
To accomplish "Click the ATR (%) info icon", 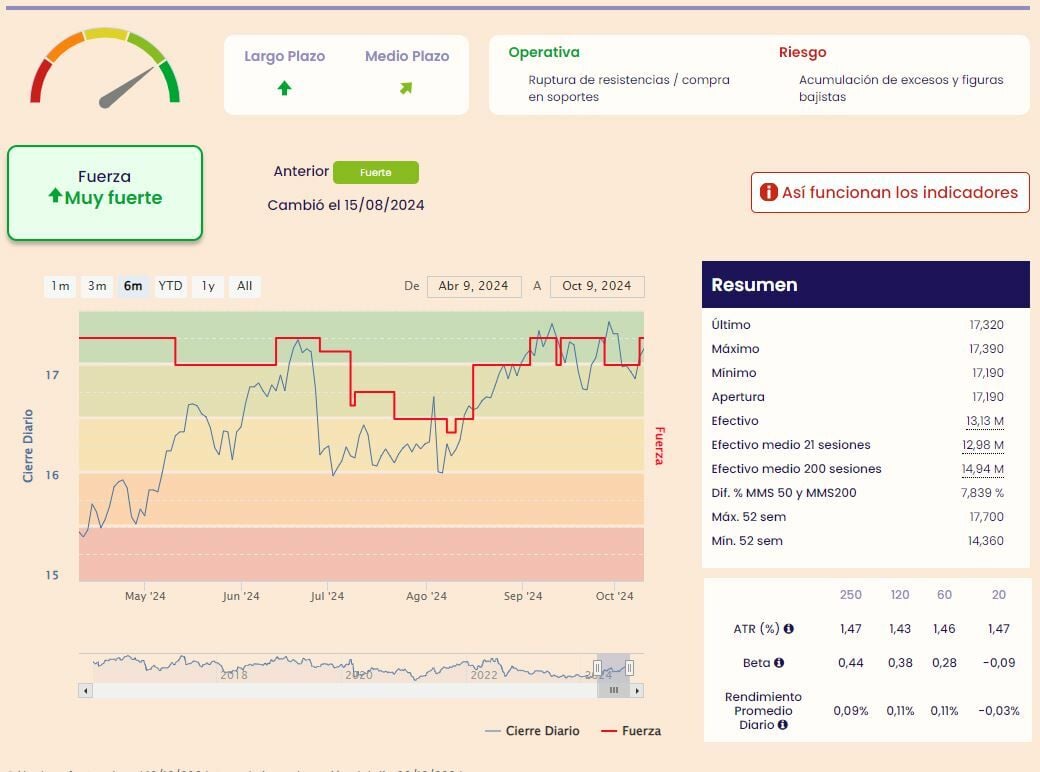I will point(789,629).
